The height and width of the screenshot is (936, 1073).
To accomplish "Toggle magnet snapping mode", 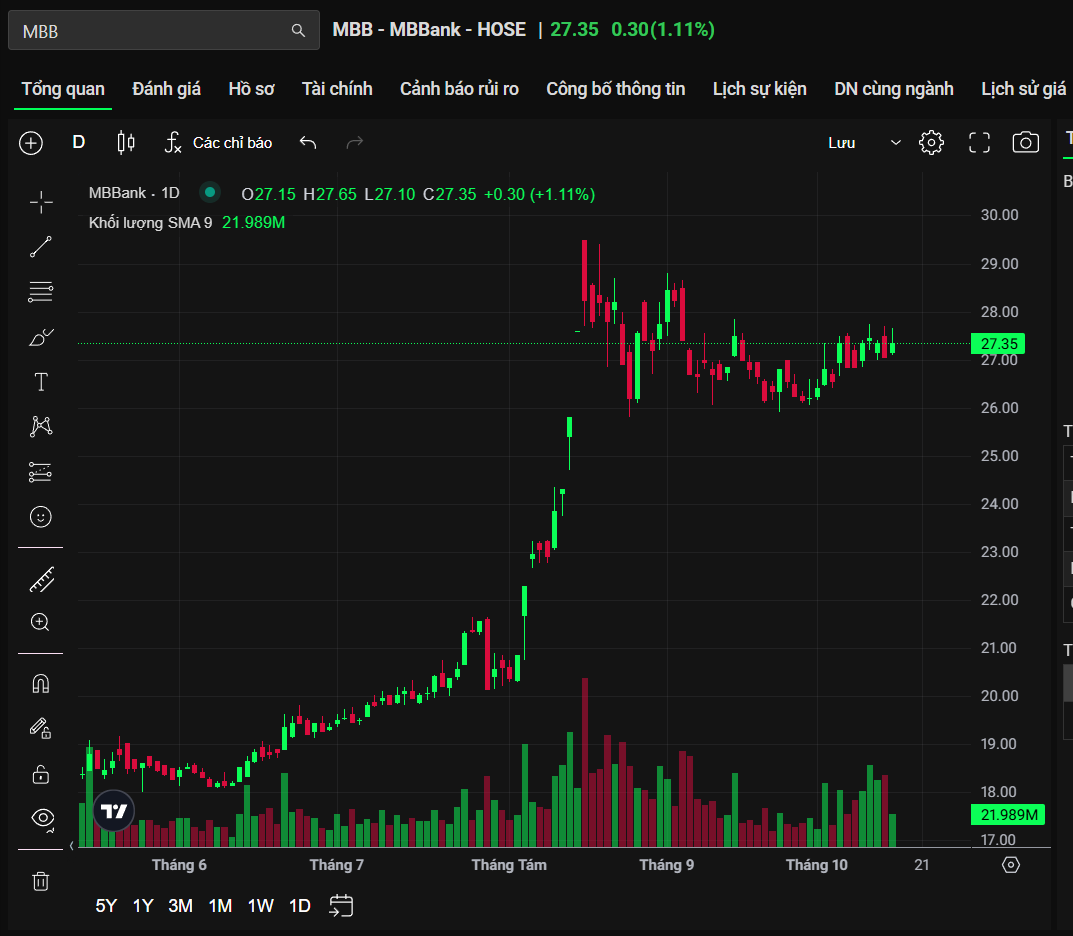I will tap(41, 684).
